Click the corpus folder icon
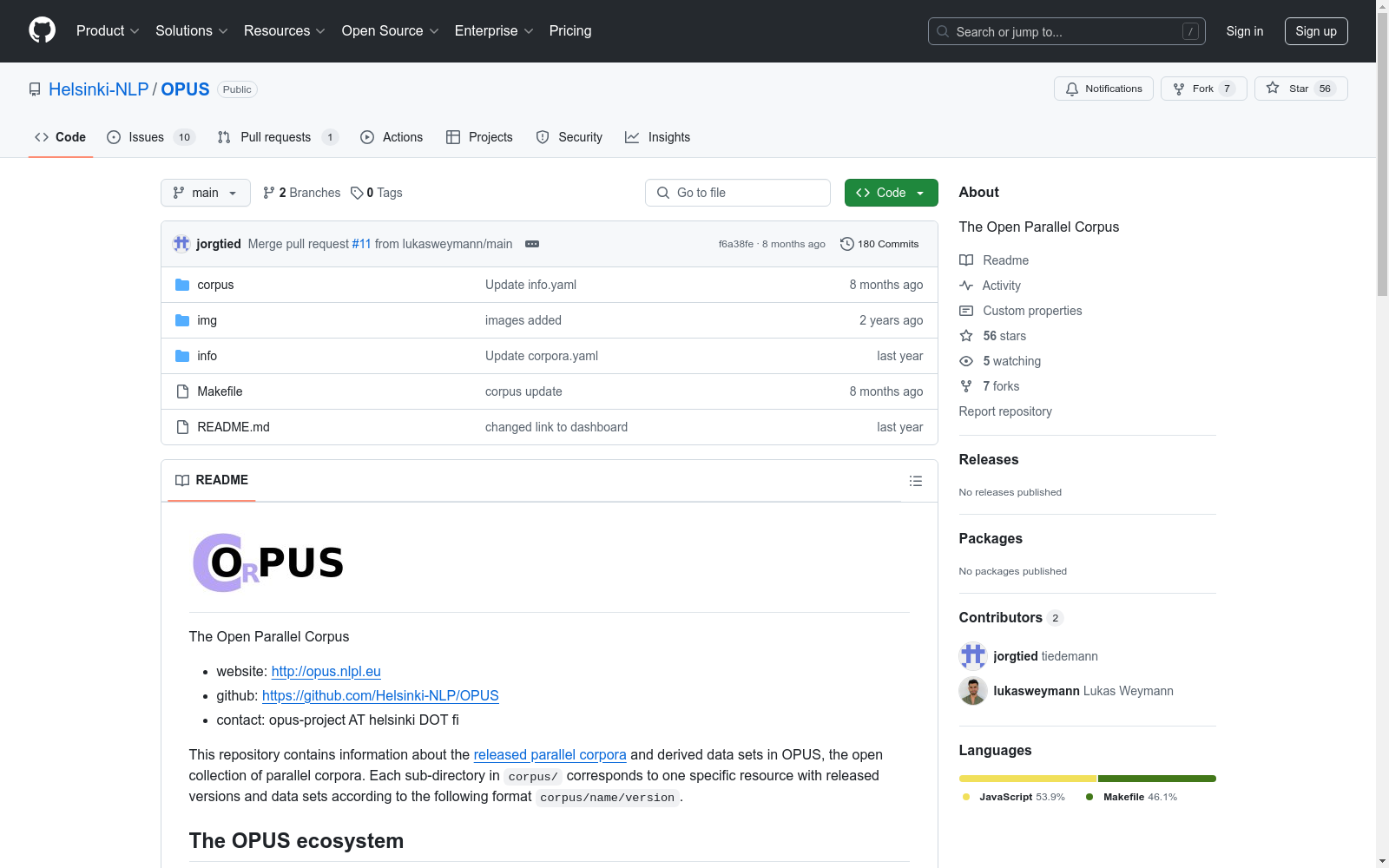The height and width of the screenshot is (868, 1389). pos(182,285)
